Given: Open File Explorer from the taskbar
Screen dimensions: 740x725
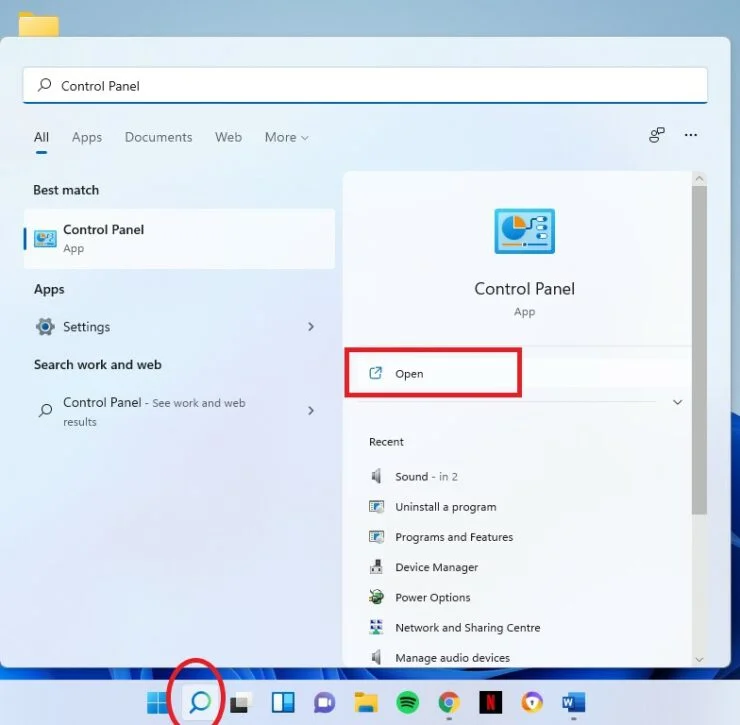Looking at the screenshot, I should tap(366, 702).
